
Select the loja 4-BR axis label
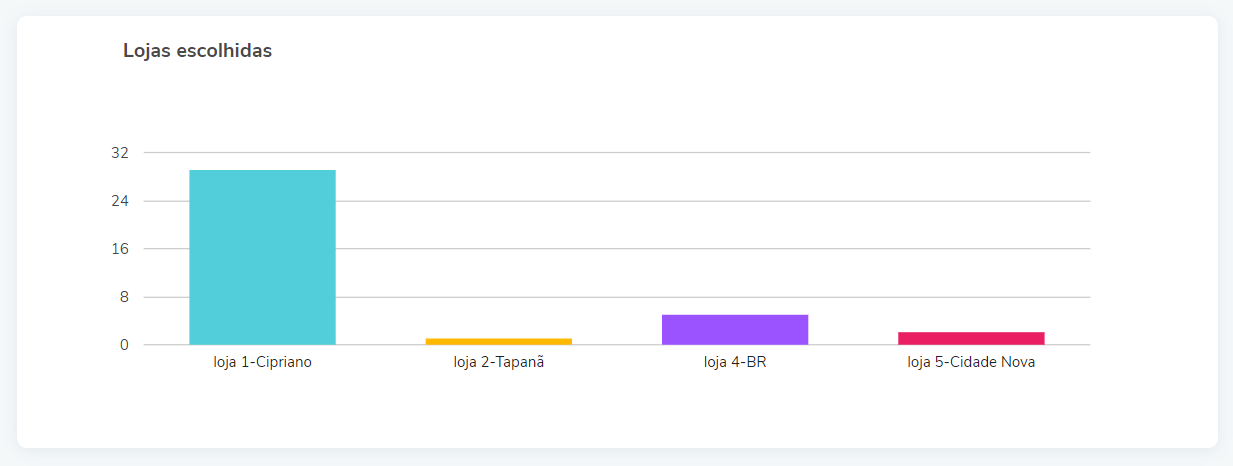click(x=735, y=362)
